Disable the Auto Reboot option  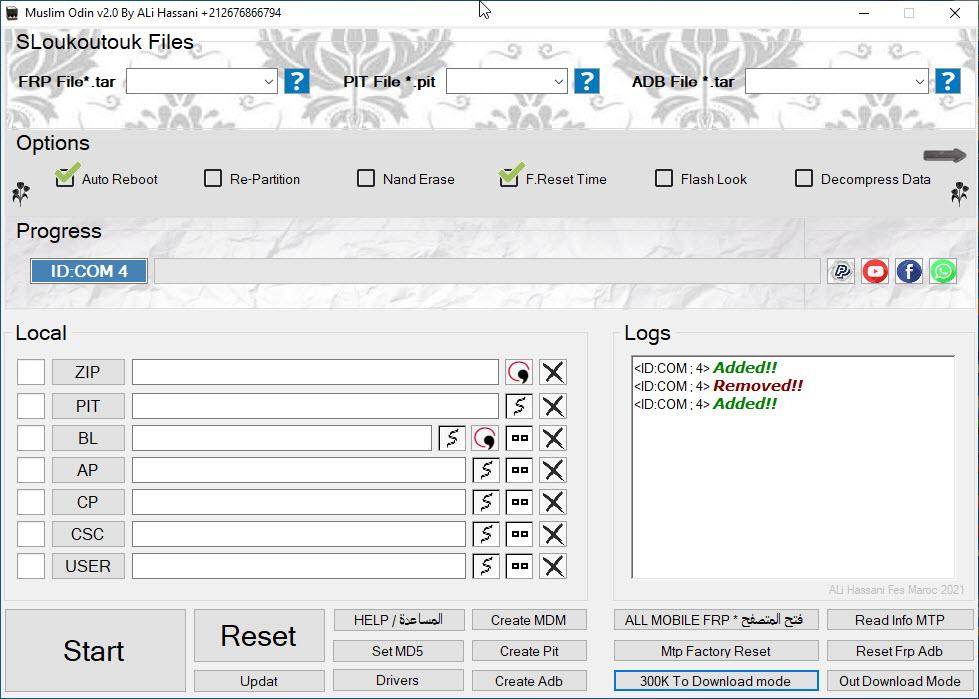[x=65, y=178]
